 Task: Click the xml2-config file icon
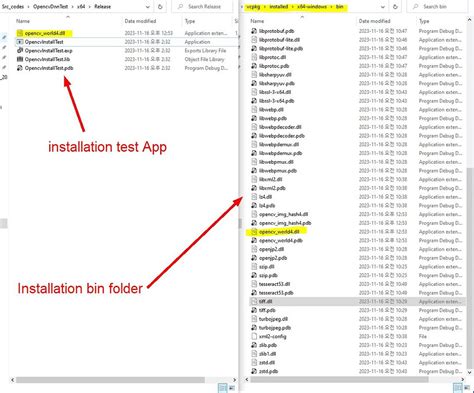point(254,336)
